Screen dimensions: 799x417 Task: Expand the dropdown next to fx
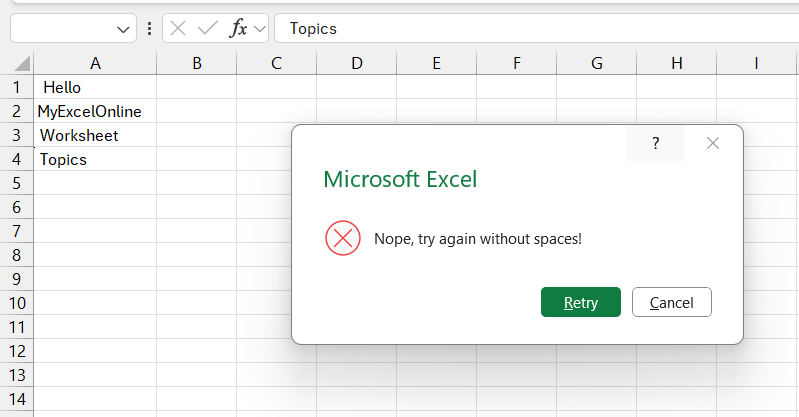pyautogui.click(x=260, y=29)
